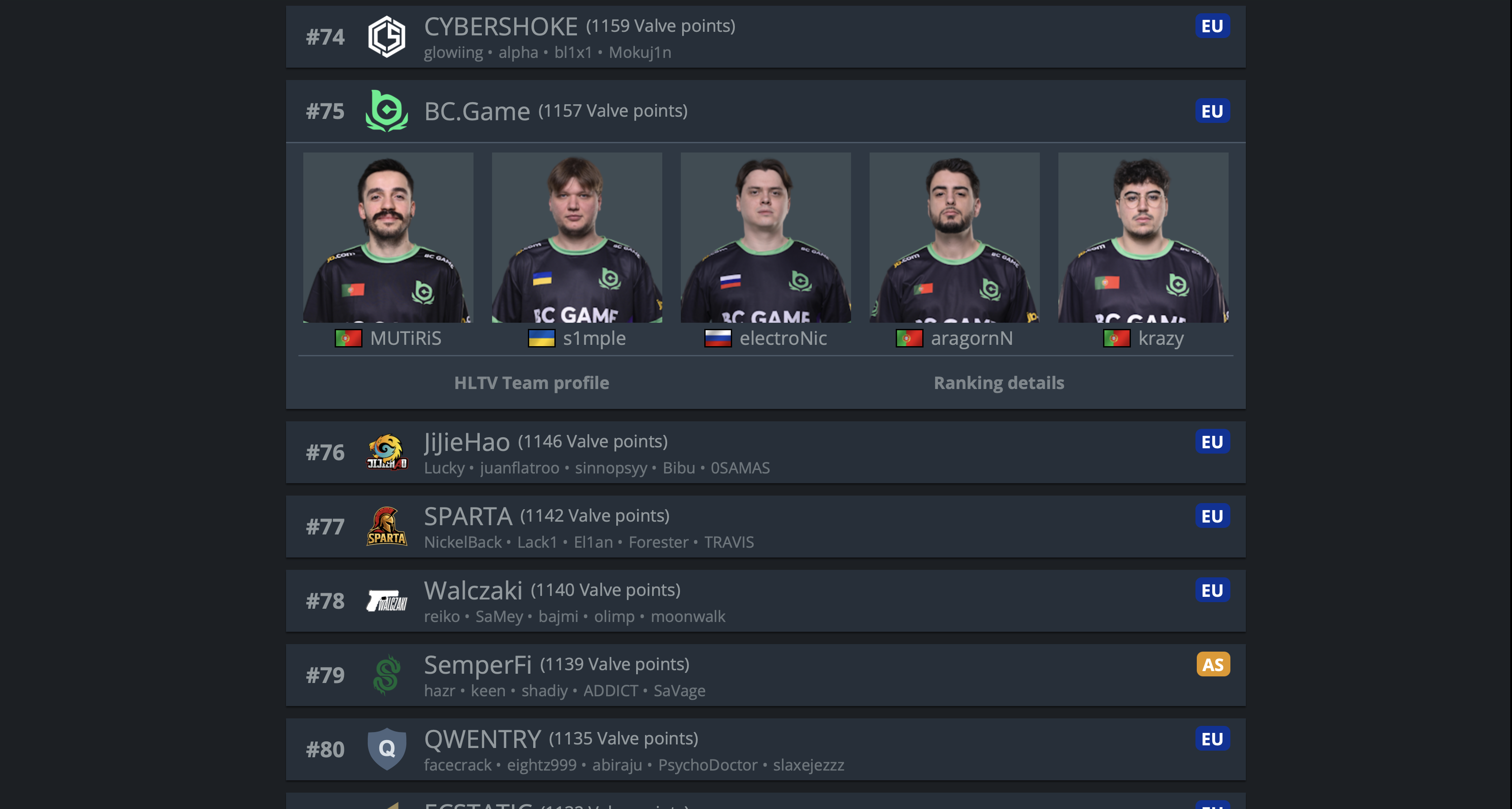Click the SemperFi green logo
1512x809 pixels.
tap(386, 675)
